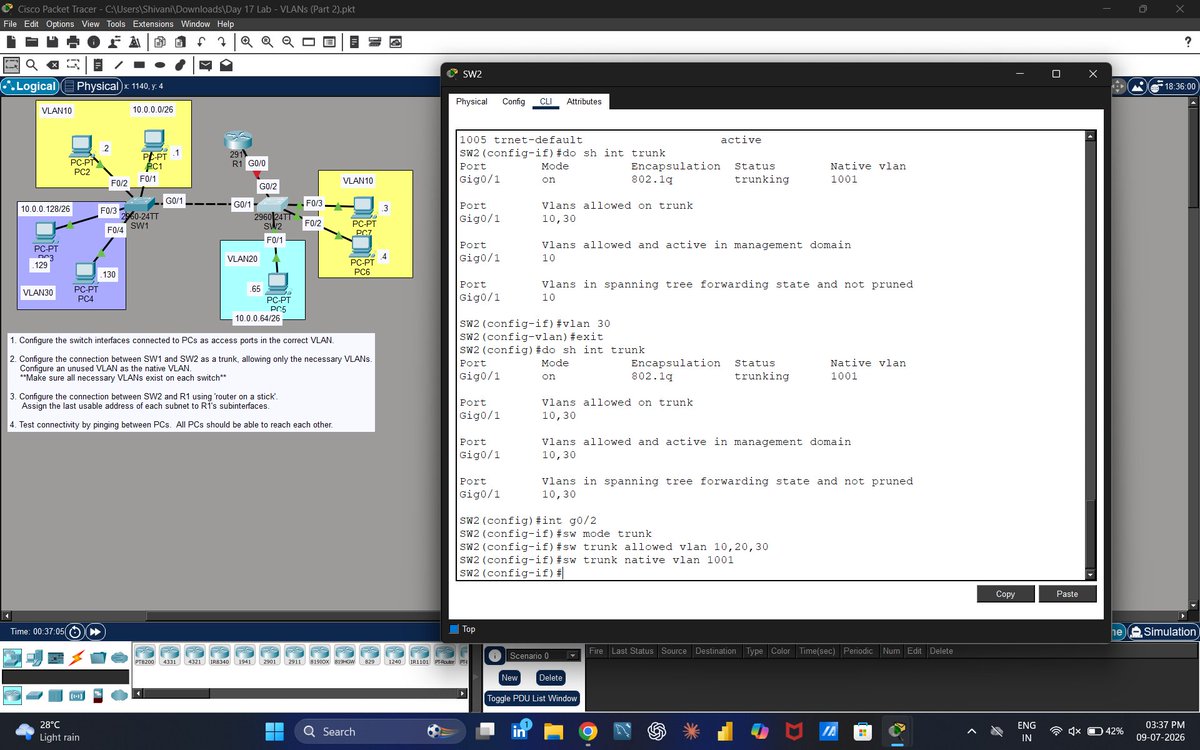
Task: Click the Redo arrow icon
Action: click(x=222, y=42)
